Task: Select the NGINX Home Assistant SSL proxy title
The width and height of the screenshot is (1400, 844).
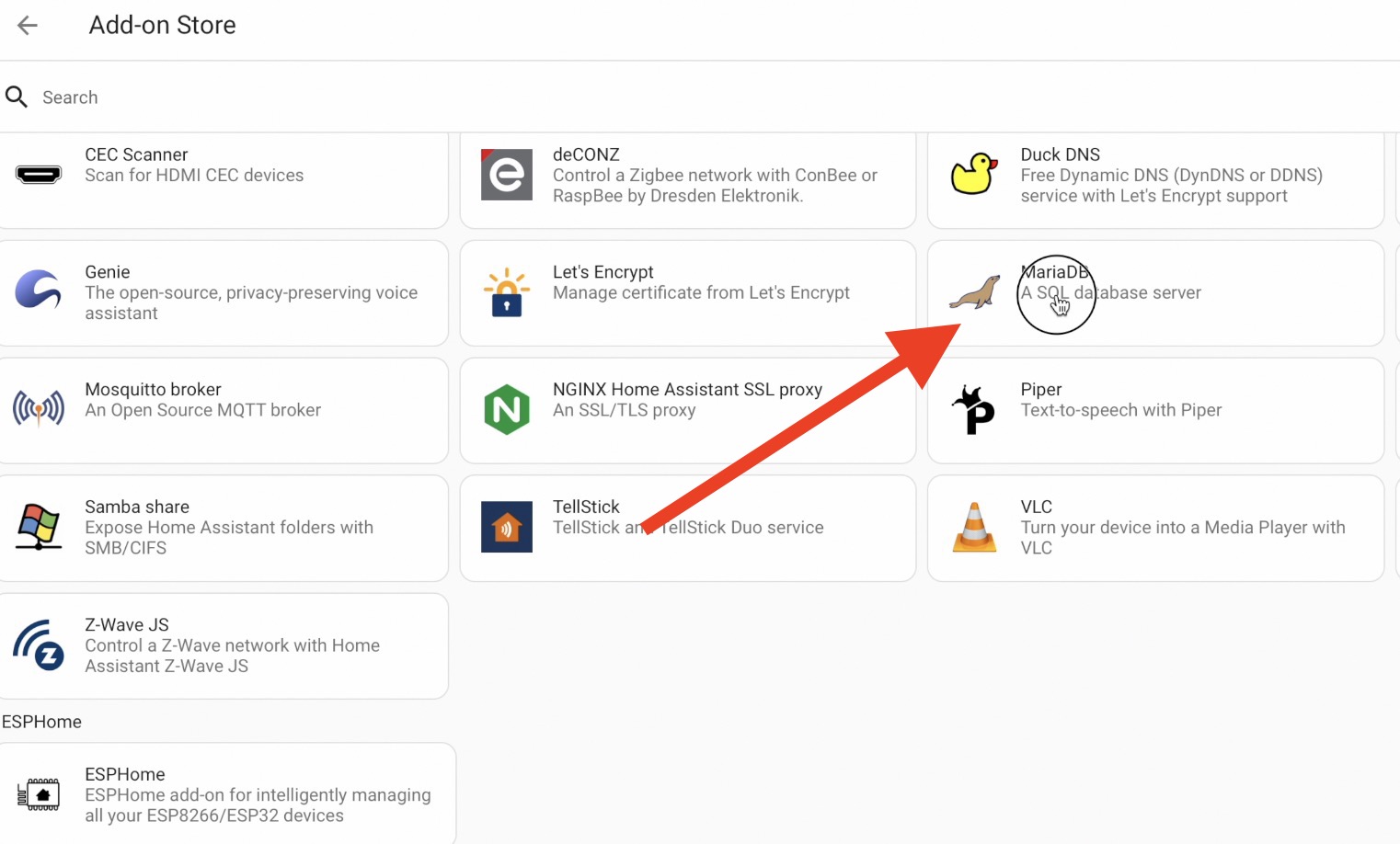Action: (687, 389)
